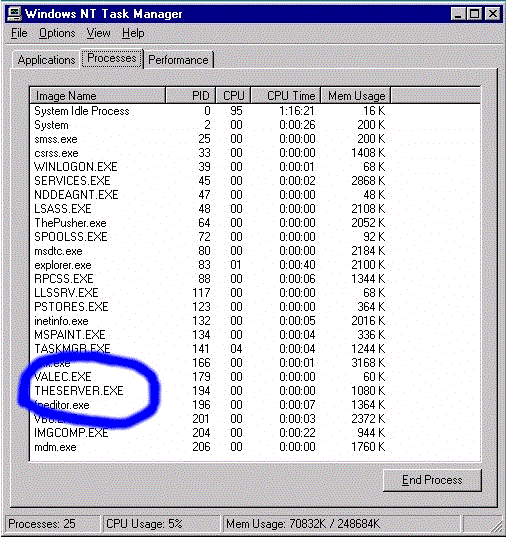This screenshot has height=537, width=506.
Task: Select MSPAINT.EXE process
Action: point(210,335)
